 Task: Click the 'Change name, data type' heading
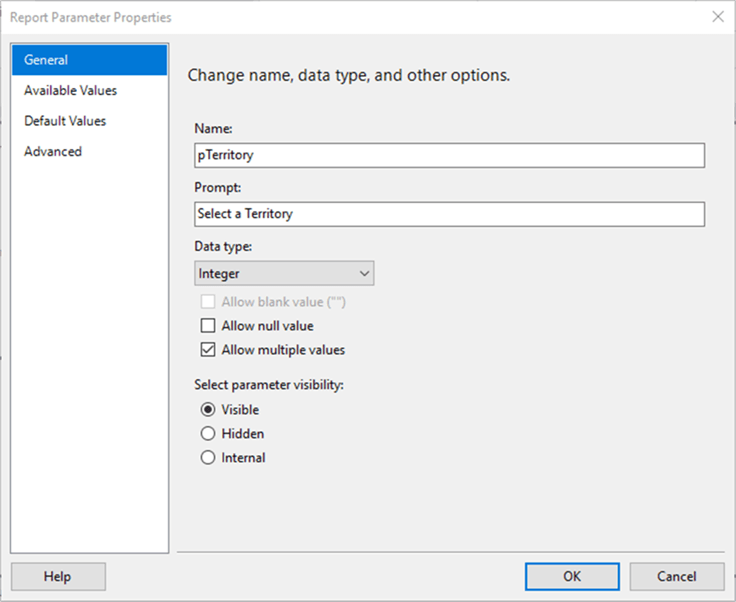349,75
